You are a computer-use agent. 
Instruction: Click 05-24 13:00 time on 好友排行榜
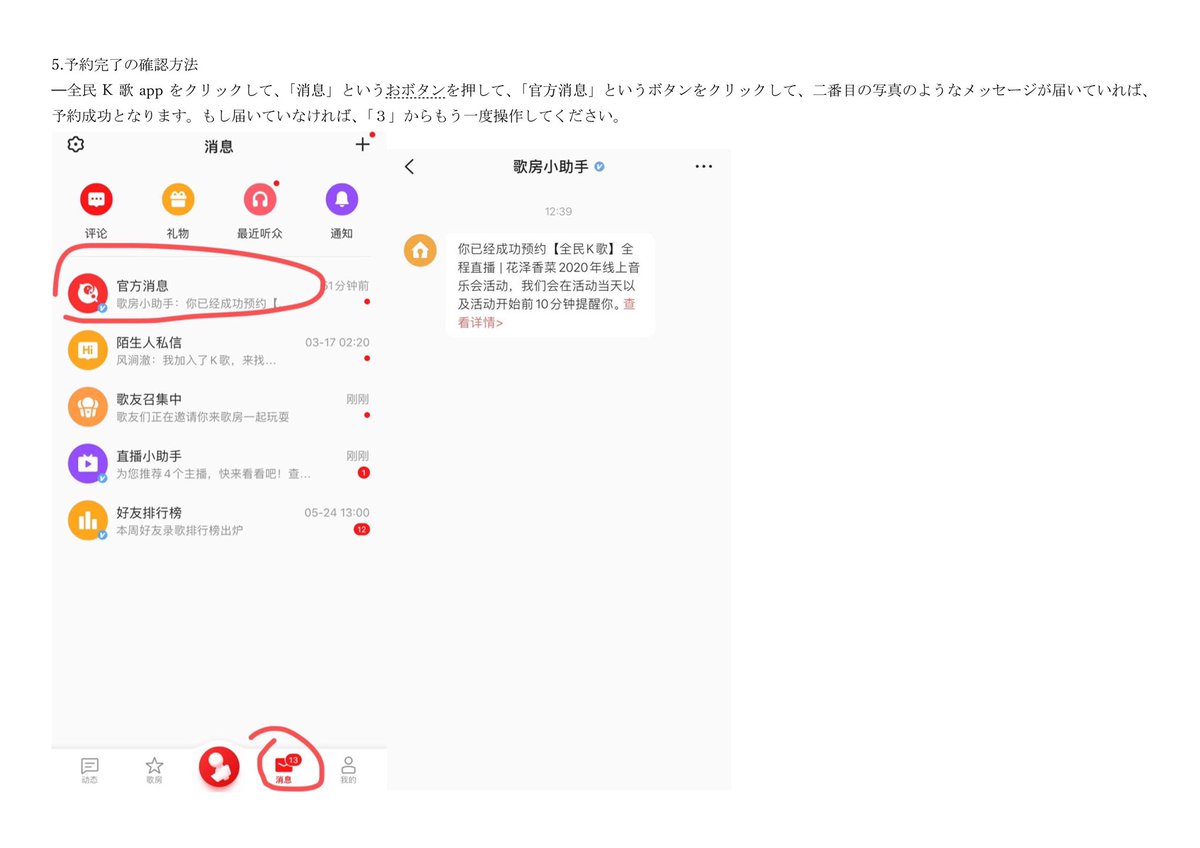tap(337, 512)
